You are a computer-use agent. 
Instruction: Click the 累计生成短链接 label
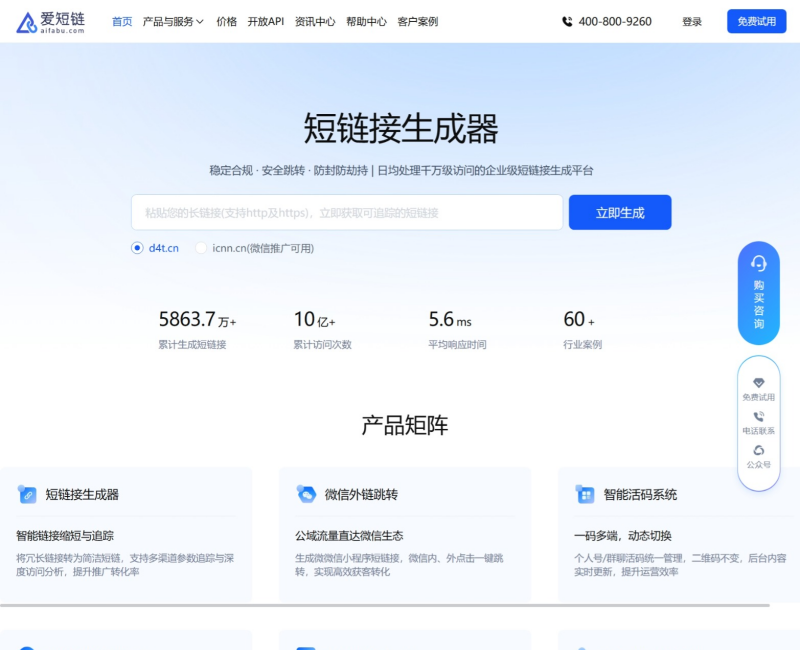(x=192, y=345)
